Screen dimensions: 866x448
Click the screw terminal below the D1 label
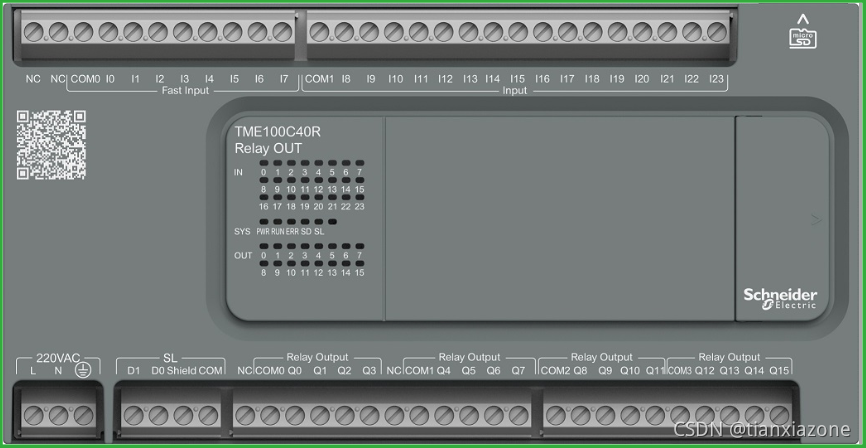133,415
